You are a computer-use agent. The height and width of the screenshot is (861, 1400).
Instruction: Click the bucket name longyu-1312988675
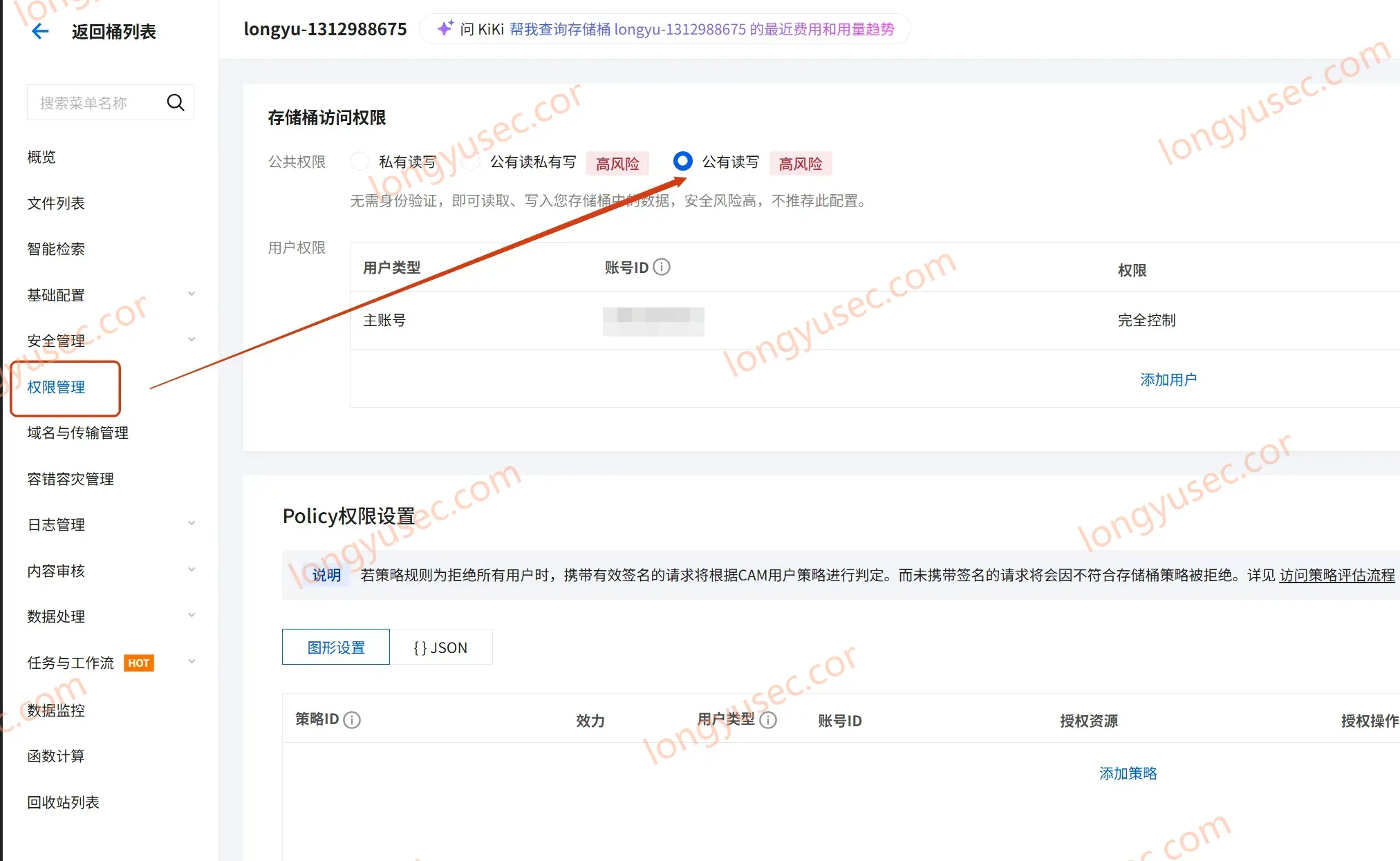(325, 29)
